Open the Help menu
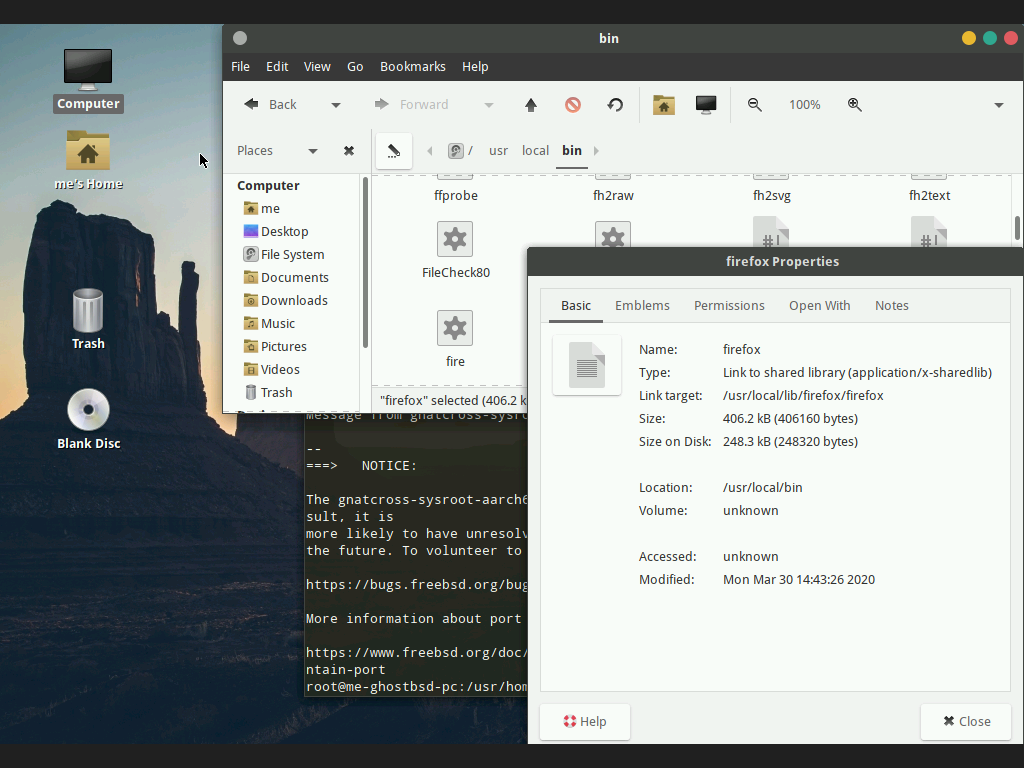Screen dimensions: 1024x768 tap(475, 67)
